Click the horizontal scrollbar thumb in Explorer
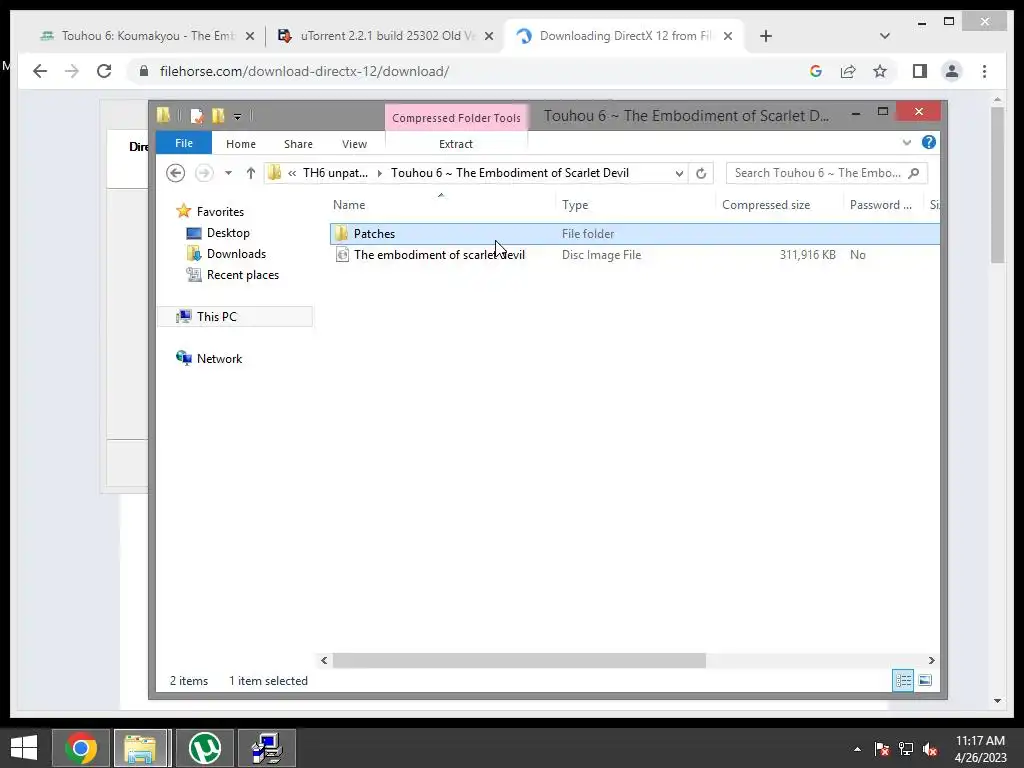Viewport: 1024px width, 768px height. (519, 660)
